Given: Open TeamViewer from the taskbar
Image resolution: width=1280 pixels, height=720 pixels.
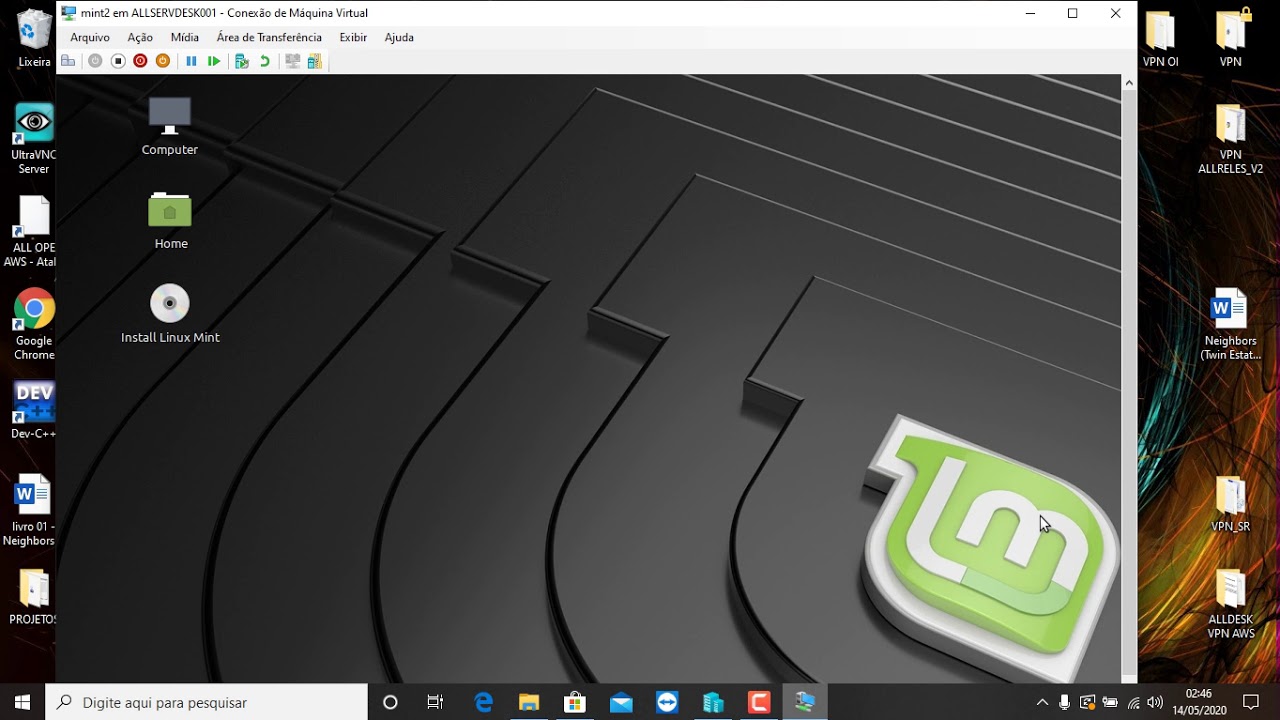Looking at the screenshot, I should pyautogui.click(x=667, y=702).
